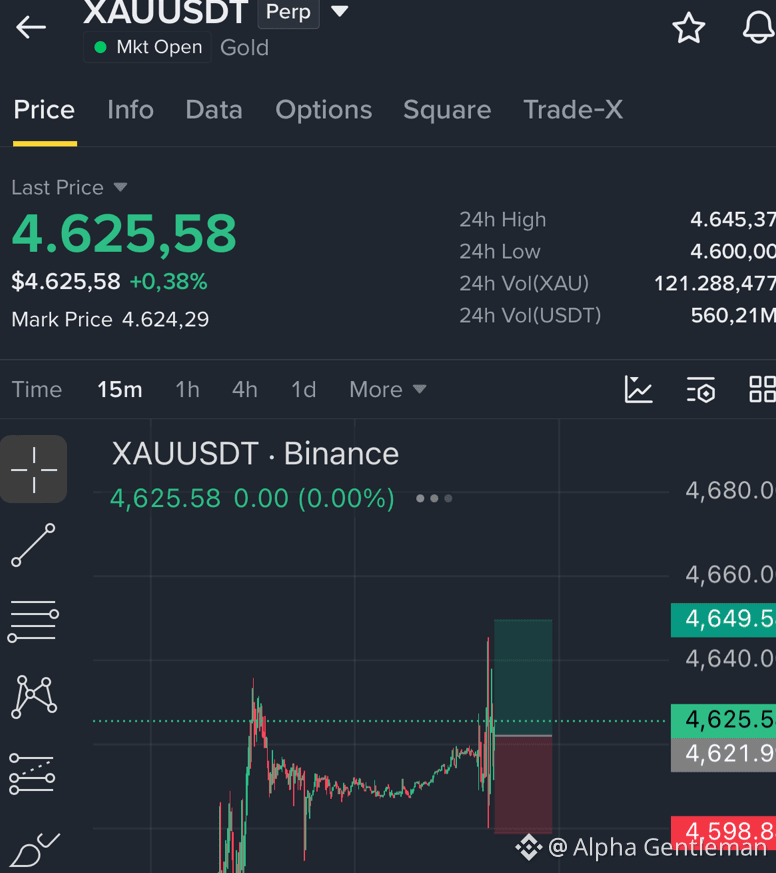Image resolution: width=776 pixels, height=873 pixels.
Task: Tap the 24h High value 4.645,37
Action: click(x=733, y=219)
